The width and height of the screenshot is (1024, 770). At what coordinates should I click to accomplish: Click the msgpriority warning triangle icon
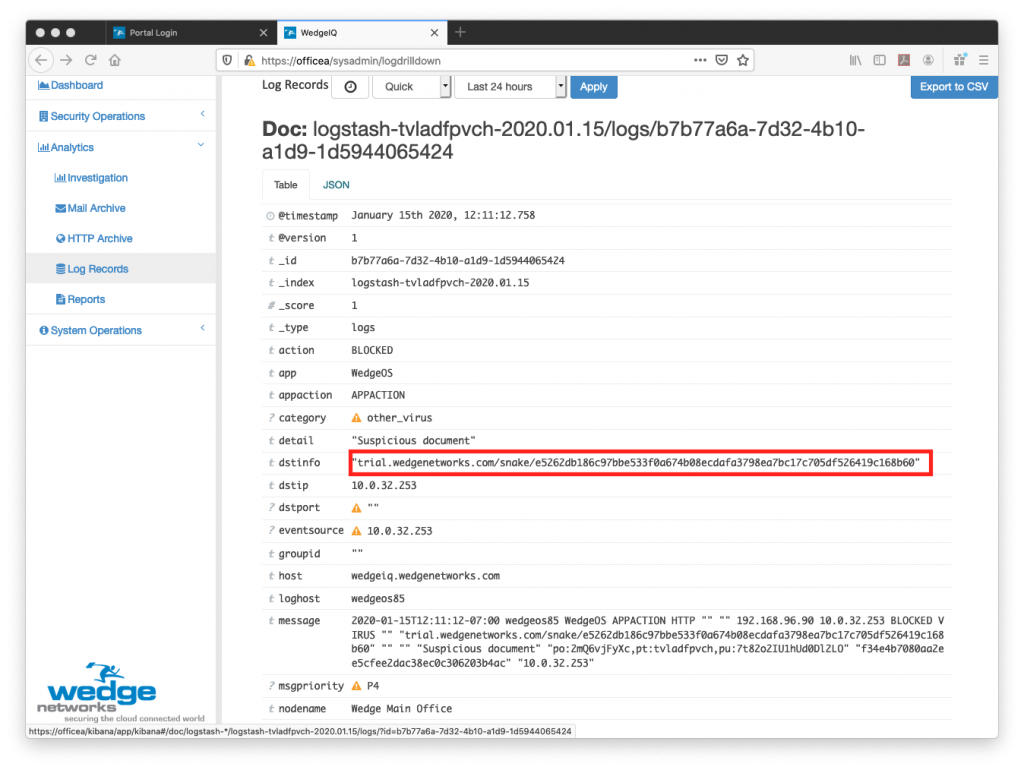(356, 686)
